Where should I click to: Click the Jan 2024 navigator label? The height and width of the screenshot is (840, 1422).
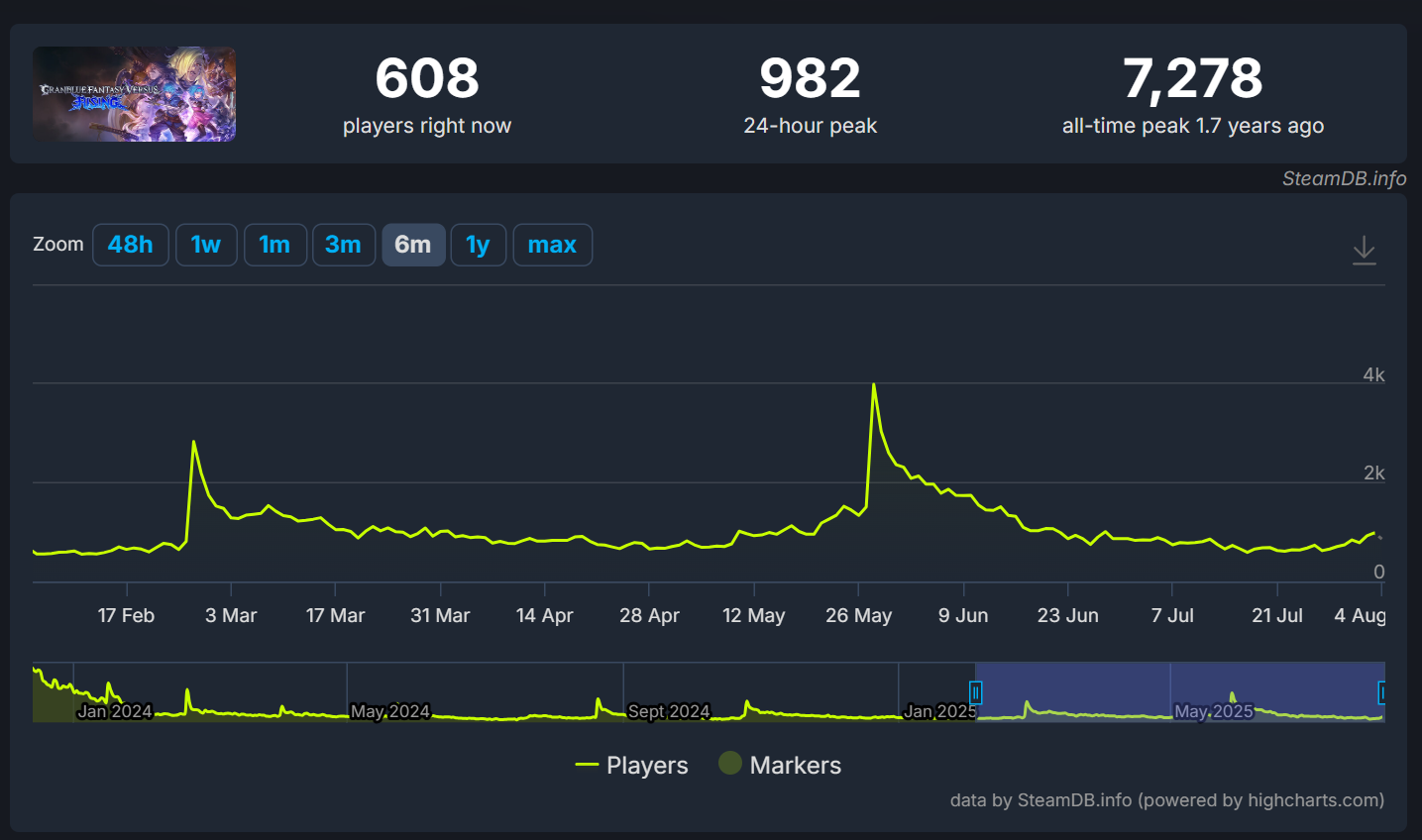(x=115, y=711)
